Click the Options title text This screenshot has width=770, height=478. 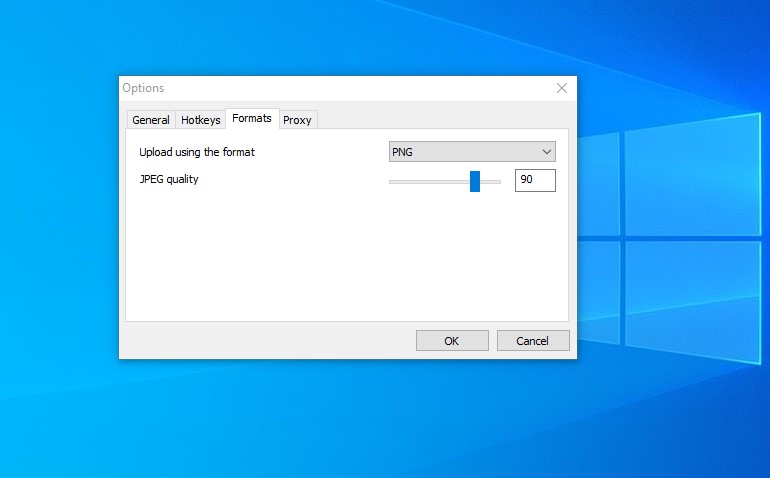[x=143, y=88]
